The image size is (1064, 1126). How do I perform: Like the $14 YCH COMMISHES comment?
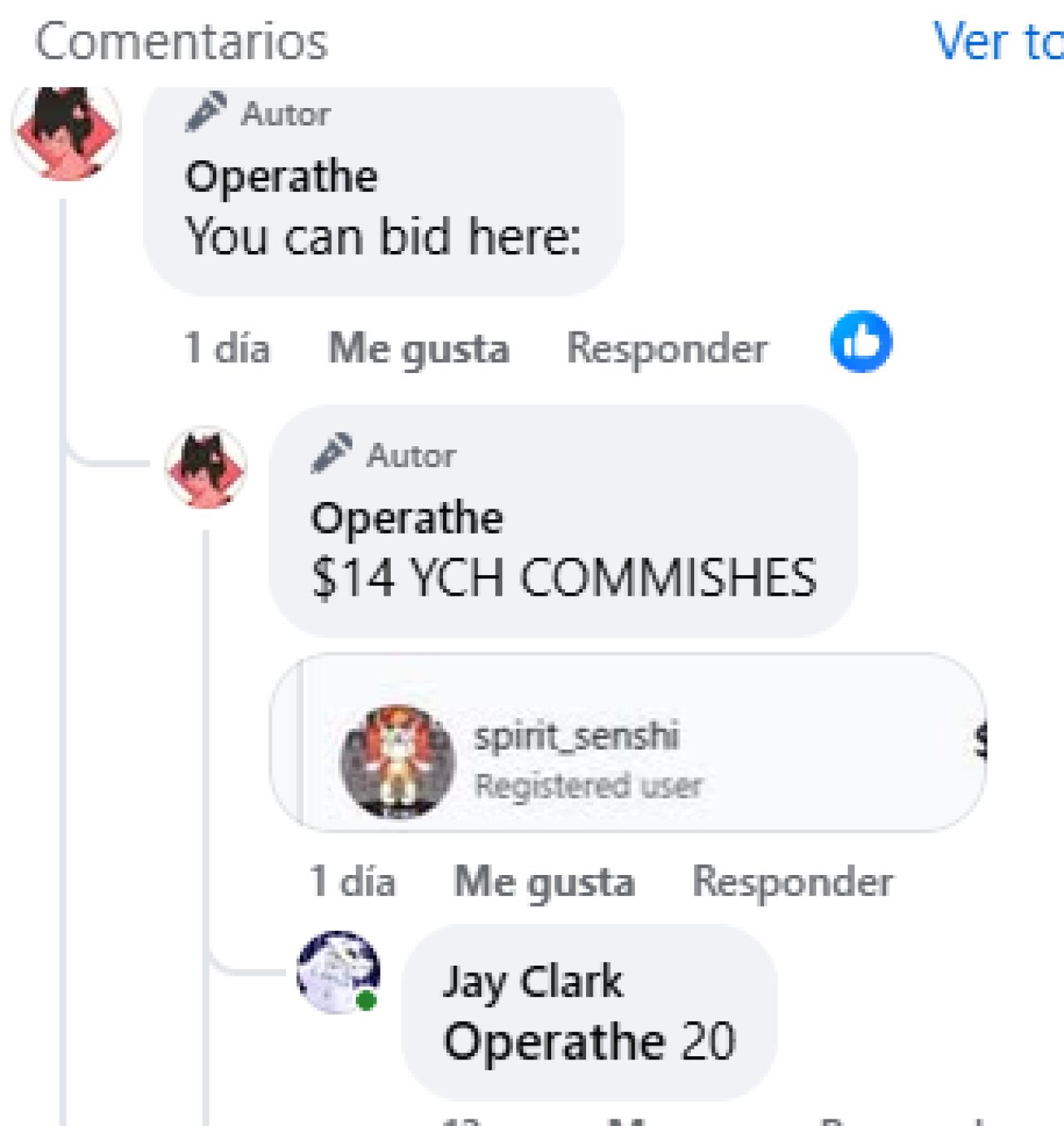544,883
